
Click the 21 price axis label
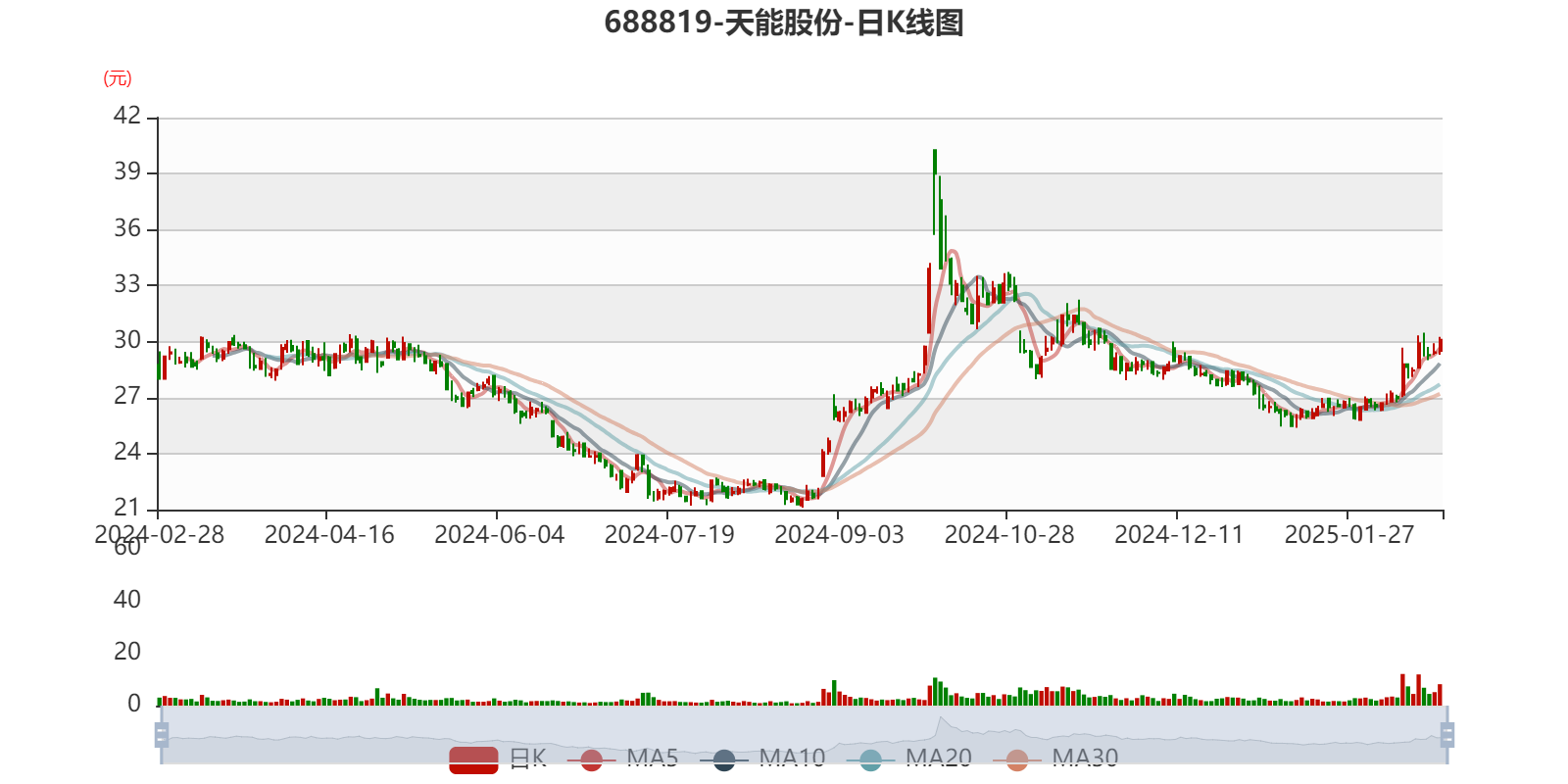[x=127, y=508]
